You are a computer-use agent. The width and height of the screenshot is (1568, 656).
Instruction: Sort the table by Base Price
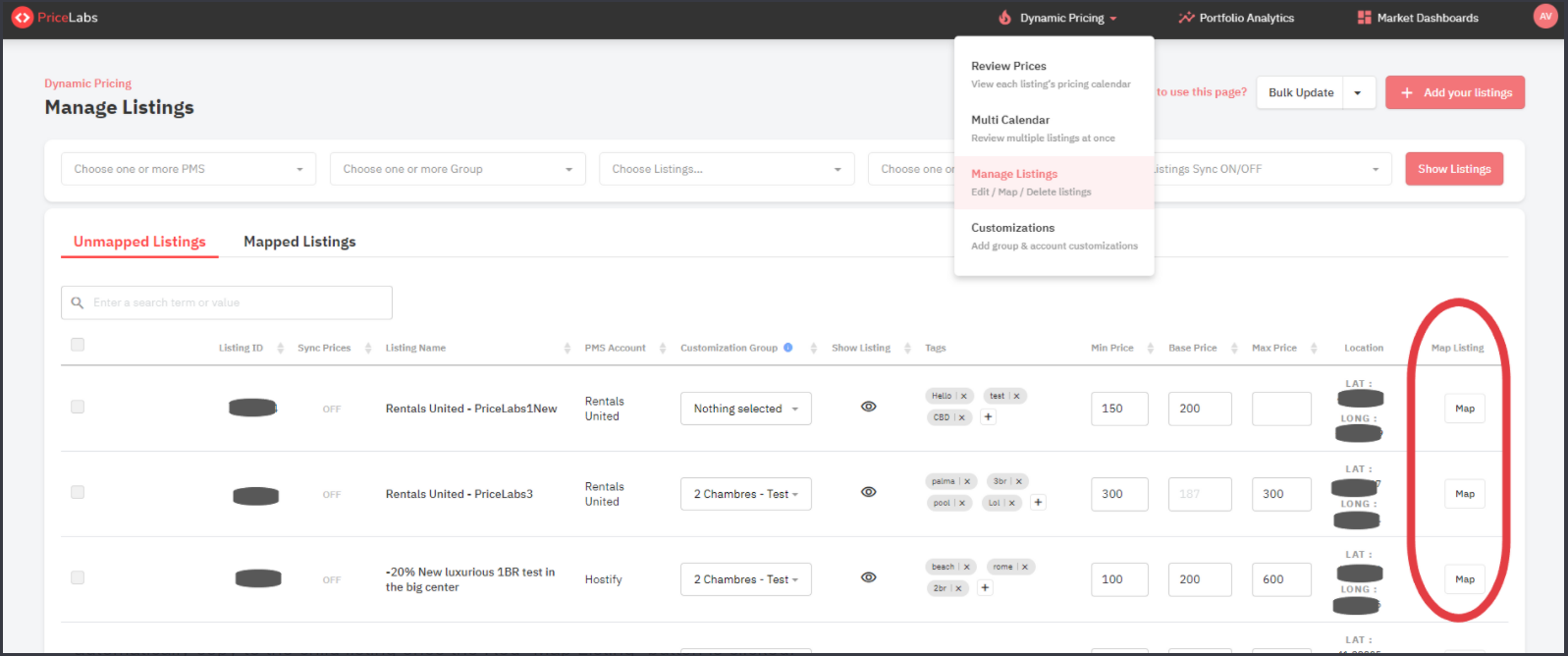pyautogui.click(x=1234, y=348)
